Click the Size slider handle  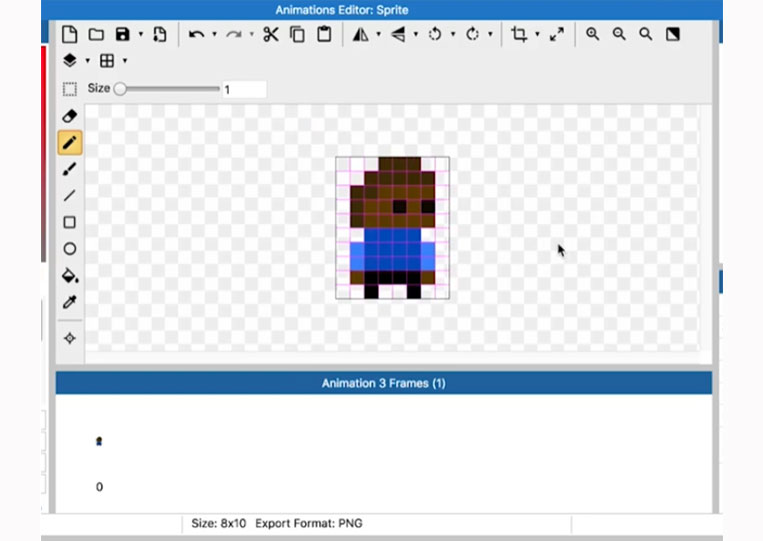pos(120,89)
